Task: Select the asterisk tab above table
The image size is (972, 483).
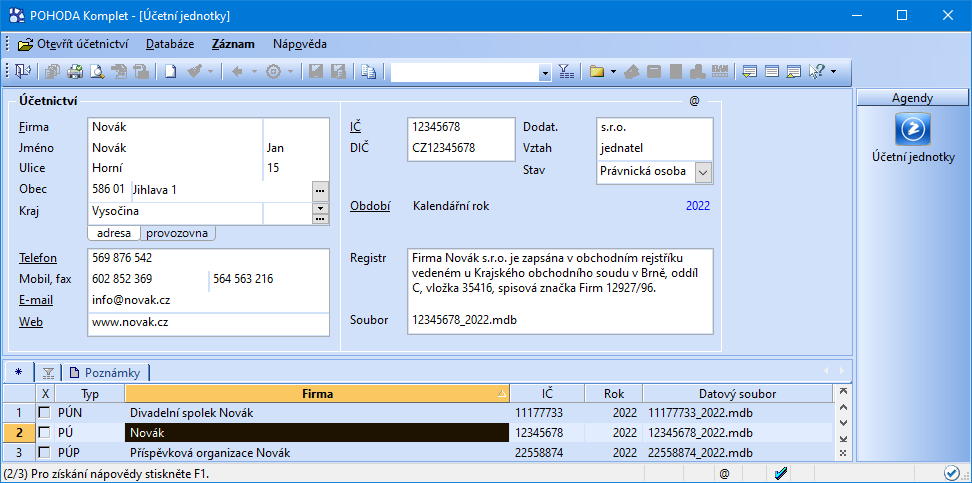Action: click(x=17, y=372)
